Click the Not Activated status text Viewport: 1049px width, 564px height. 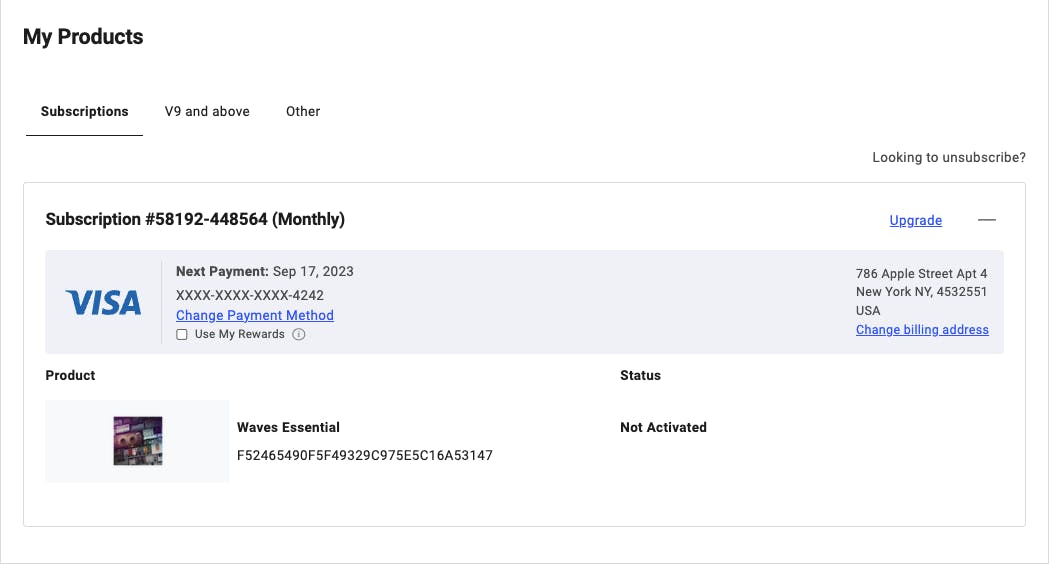[663, 427]
